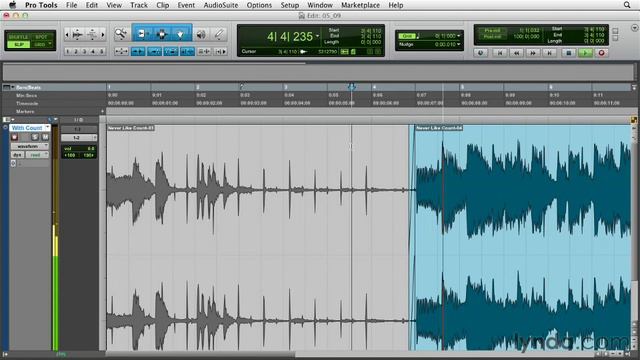Enable Shuffle edit mode
This screenshot has height=360, width=640.
[x=18, y=37]
